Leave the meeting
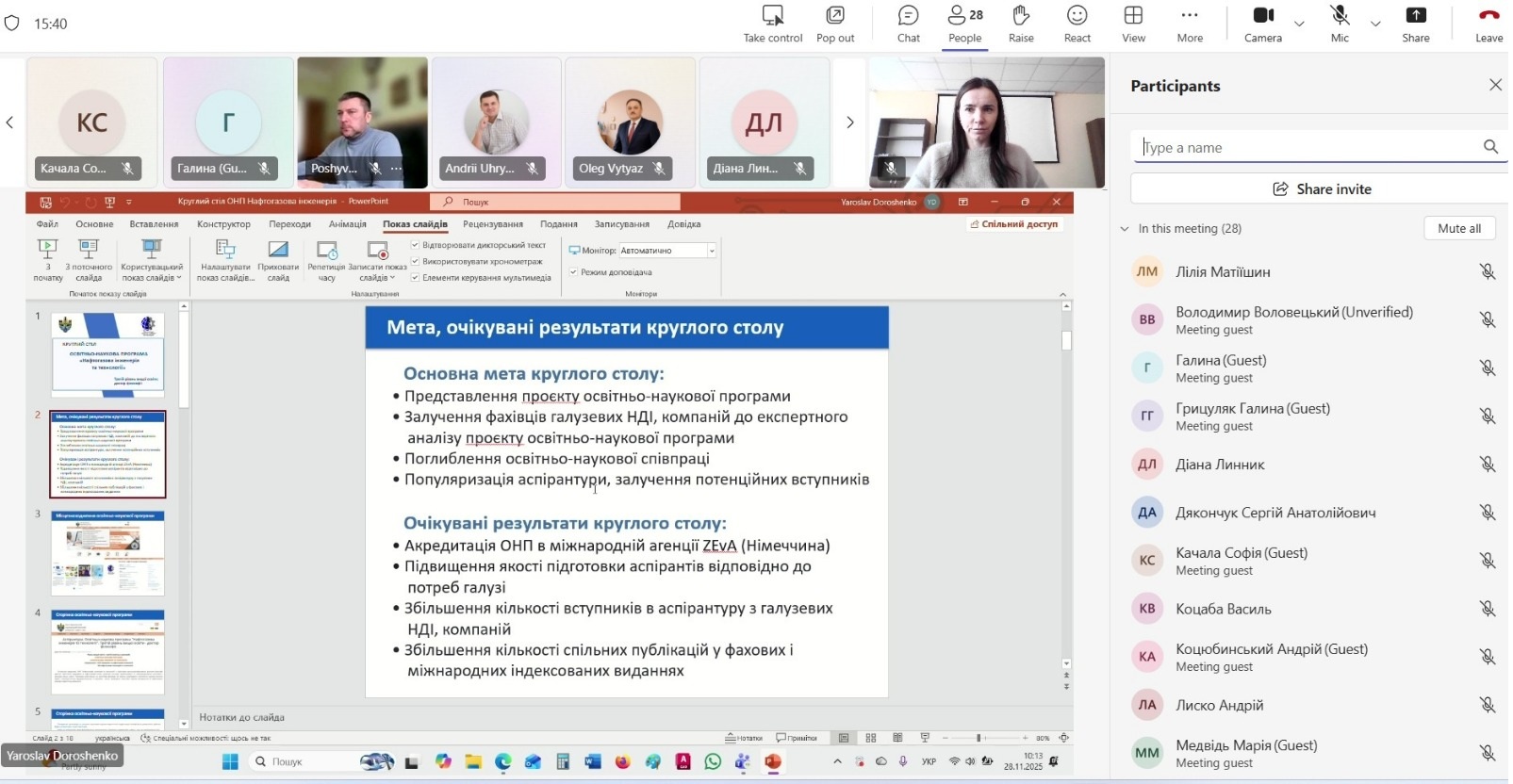1513x784 pixels. pyautogui.click(x=1488, y=24)
